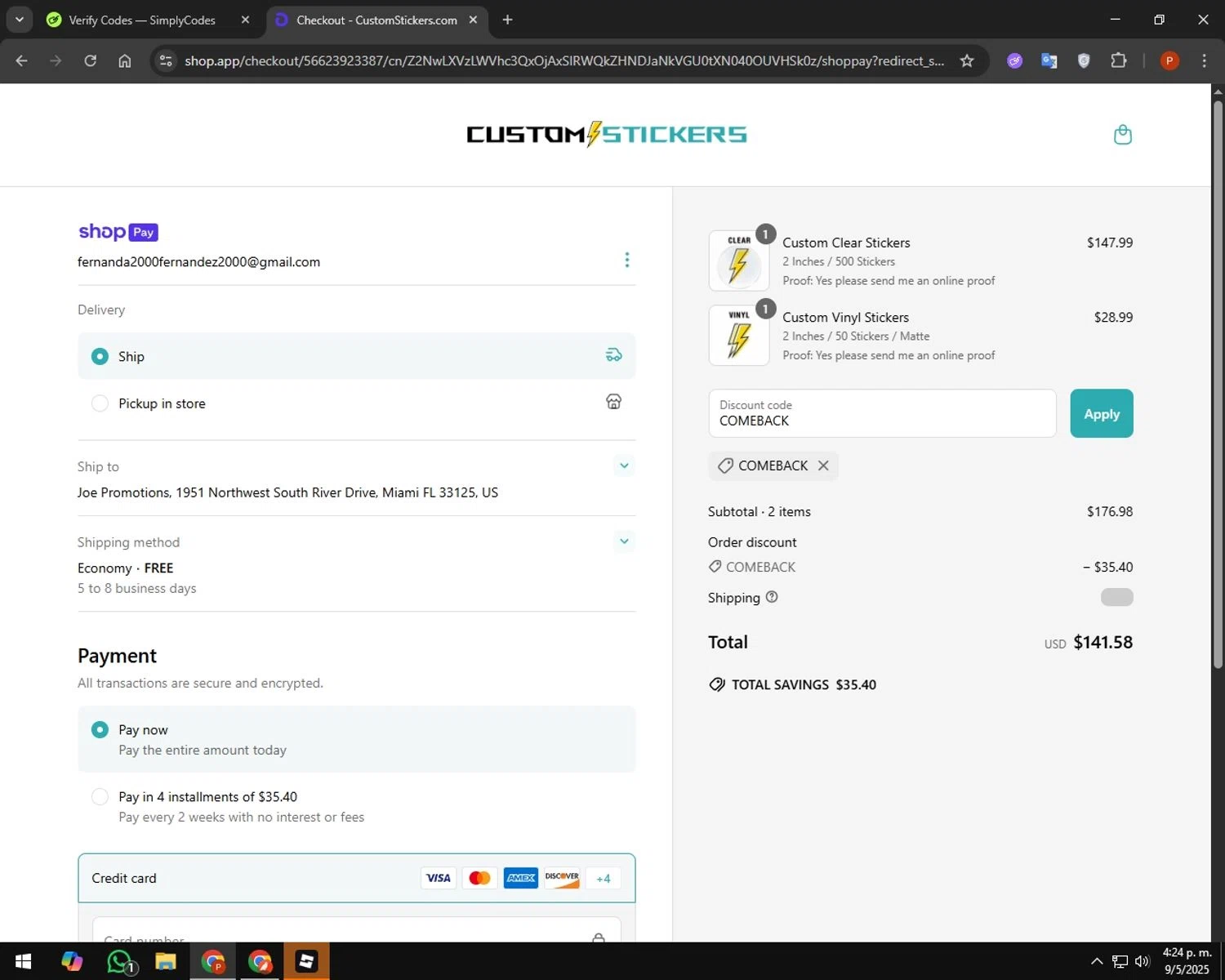
Task: Select the Credit card payment method
Action: [x=356, y=878]
